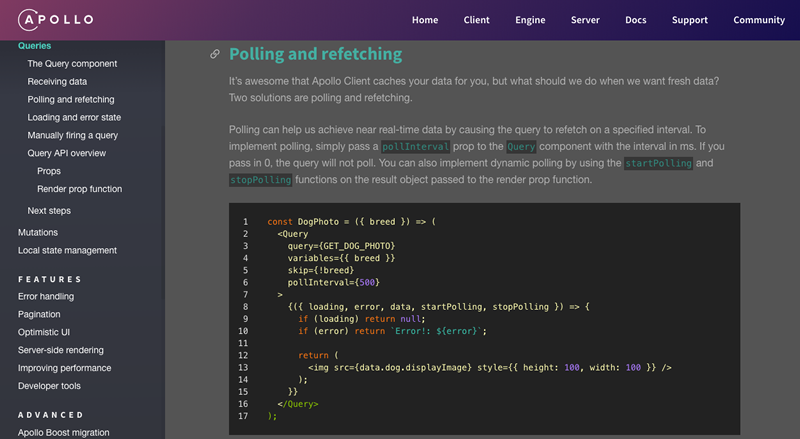This screenshot has height=439, width=800.
Task: Go to Improving performance page
Action: [64, 368]
